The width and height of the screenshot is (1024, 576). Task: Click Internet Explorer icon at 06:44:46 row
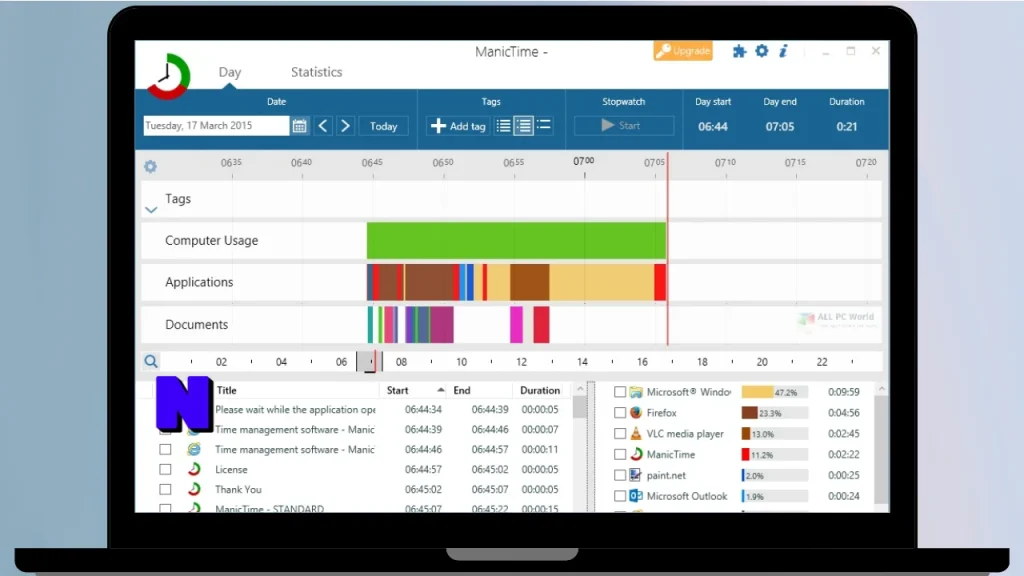pyautogui.click(x=194, y=449)
